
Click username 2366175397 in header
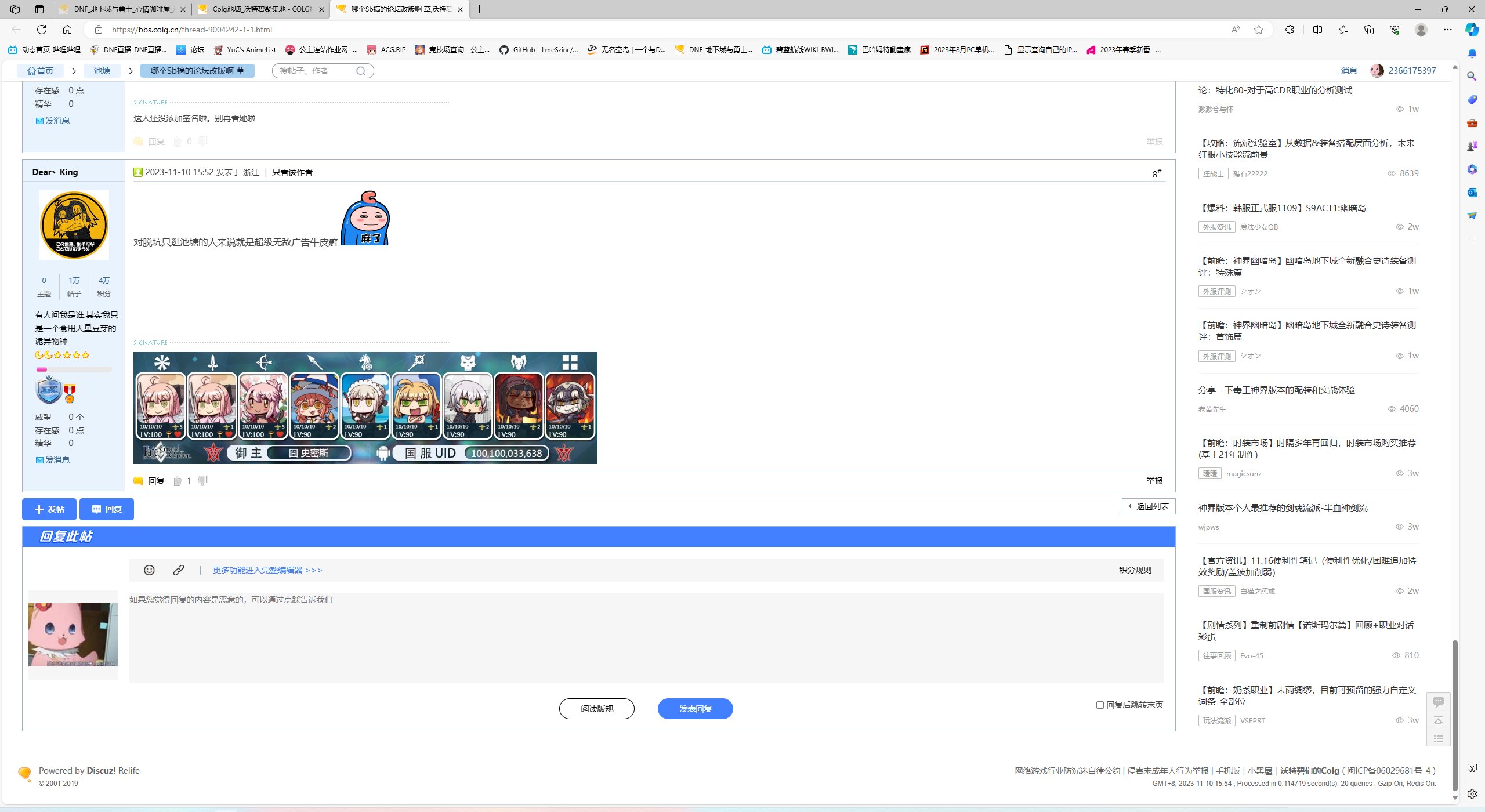[x=1412, y=71]
